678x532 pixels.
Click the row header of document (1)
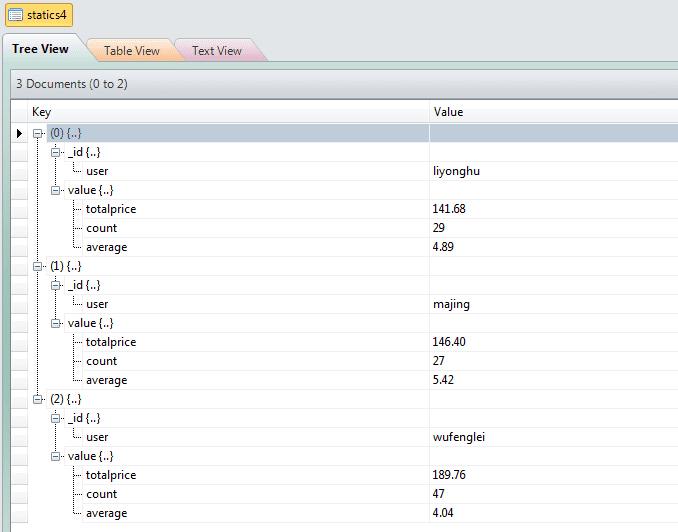point(19,266)
